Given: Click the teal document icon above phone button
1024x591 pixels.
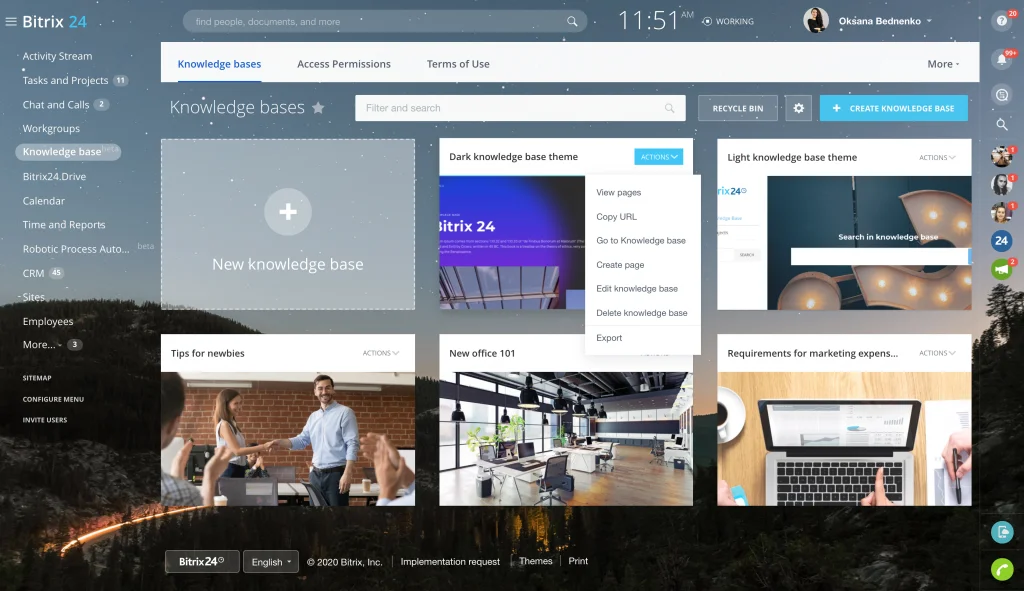Looking at the screenshot, I should coord(1002,532).
